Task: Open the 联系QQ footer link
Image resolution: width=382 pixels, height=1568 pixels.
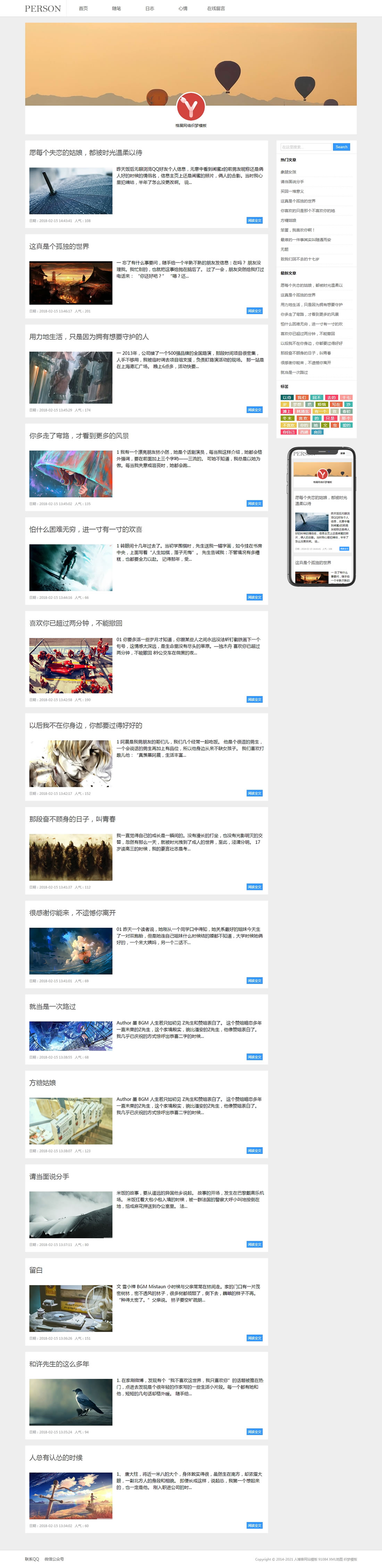Action: (x=32, y=1559)
